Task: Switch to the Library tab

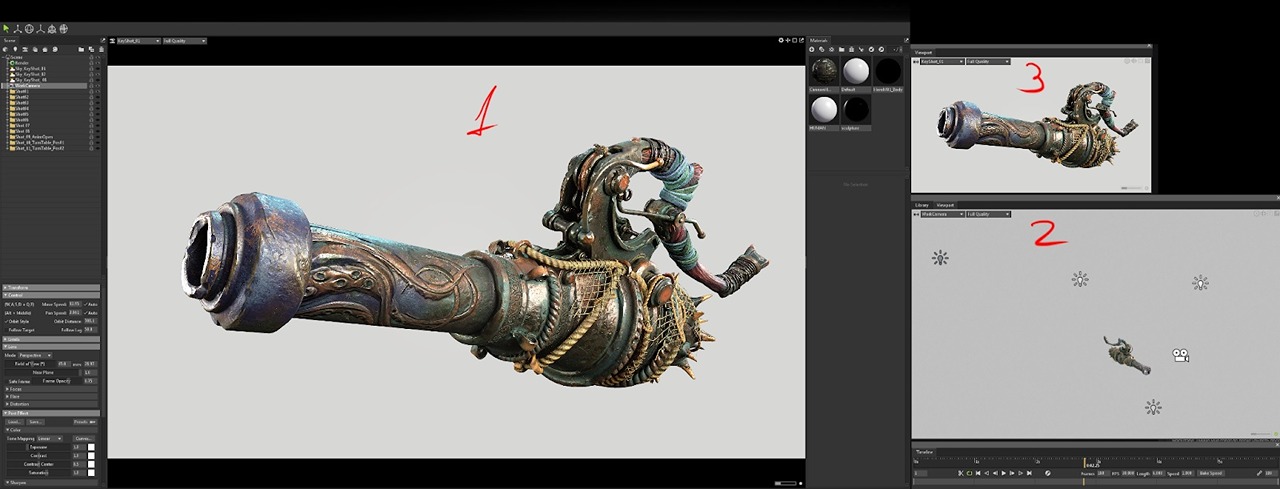Action: tap(922, 205)
